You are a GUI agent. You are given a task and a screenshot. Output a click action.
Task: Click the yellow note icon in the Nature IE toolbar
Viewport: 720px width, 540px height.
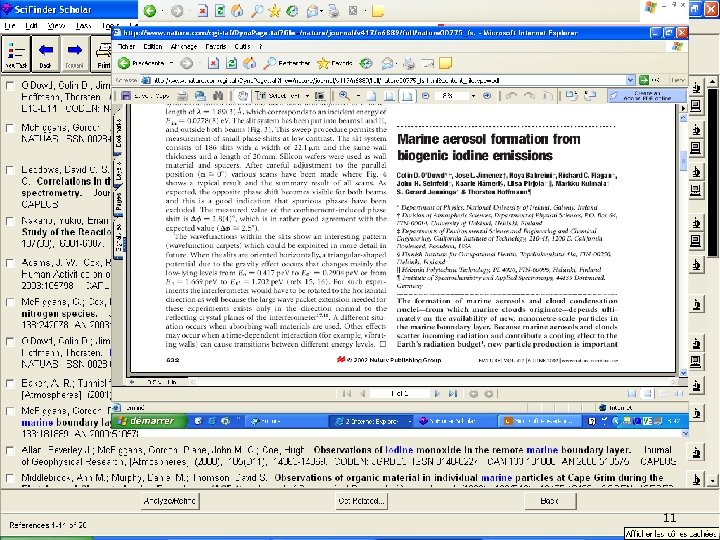pos(445,63)
